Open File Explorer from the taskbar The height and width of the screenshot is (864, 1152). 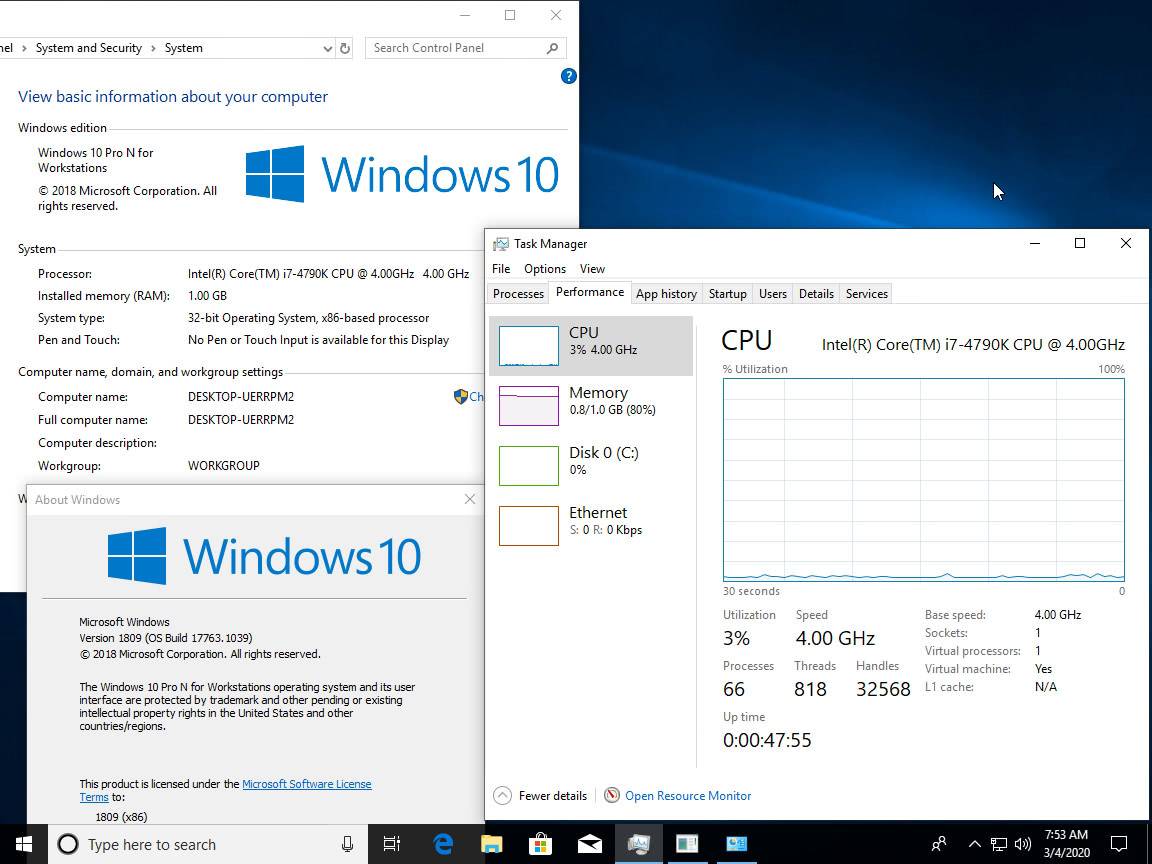coord(492,844)
